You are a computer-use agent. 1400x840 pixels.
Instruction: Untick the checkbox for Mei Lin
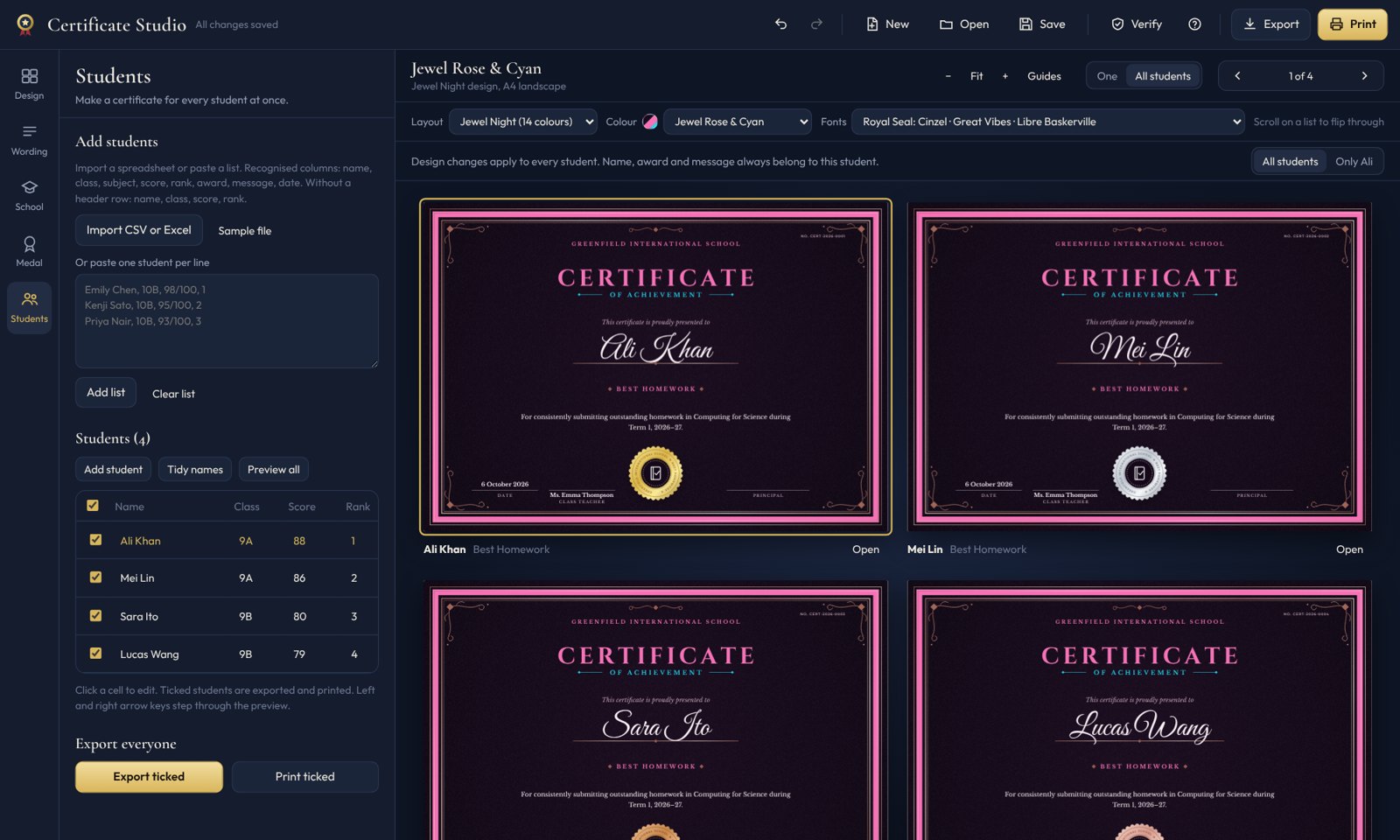(x=95, y=577)
